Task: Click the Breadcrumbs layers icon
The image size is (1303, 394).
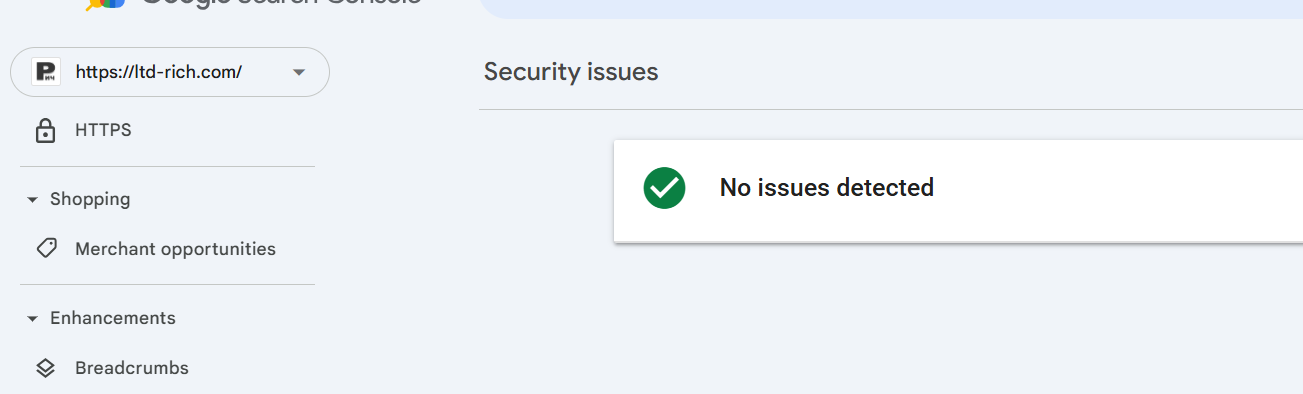Action: pyautogui.click(x=45, y=368)
